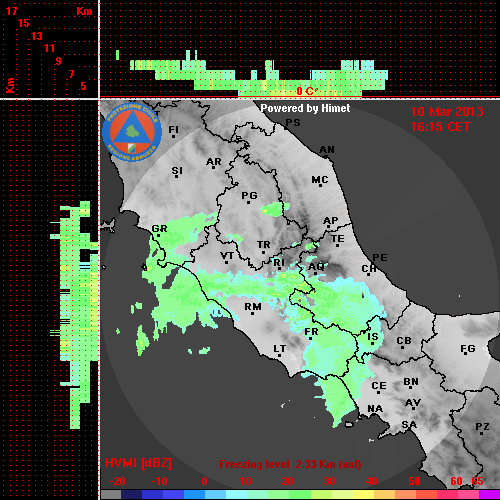Image resolution: width=500 pixels, height=500 pixels.
Task: Click the '0 C°' freezing line label
Action: click(306, 91)
